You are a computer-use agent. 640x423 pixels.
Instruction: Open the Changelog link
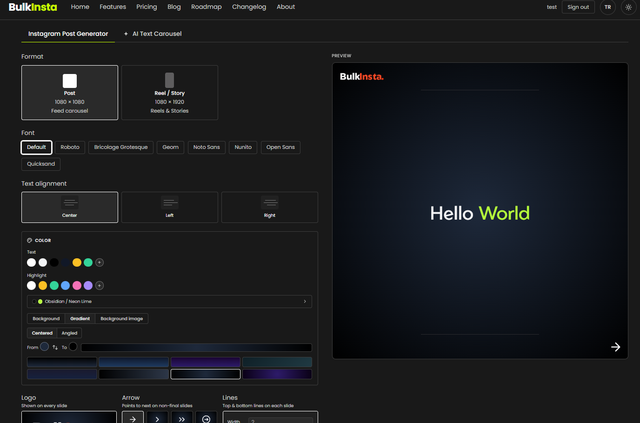point(249,7)
